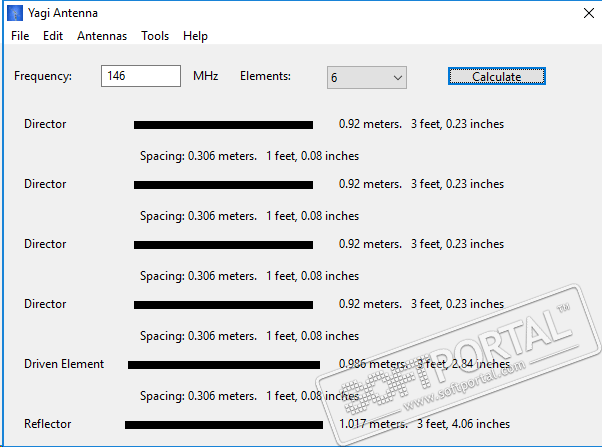Image resolution: width=602 pixels, height=447 pixels.
Task: Click the Elements: label
Action: [265, 76]
